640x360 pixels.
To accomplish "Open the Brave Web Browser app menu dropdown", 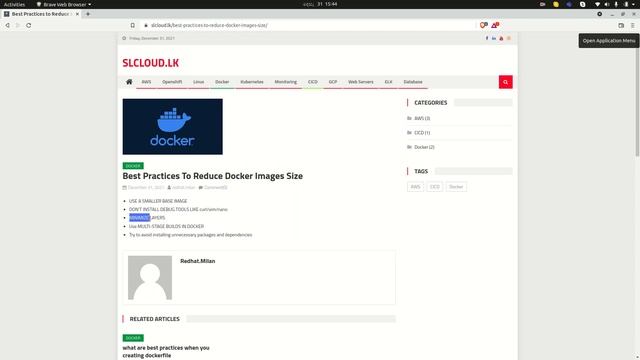I will point(64,4).
